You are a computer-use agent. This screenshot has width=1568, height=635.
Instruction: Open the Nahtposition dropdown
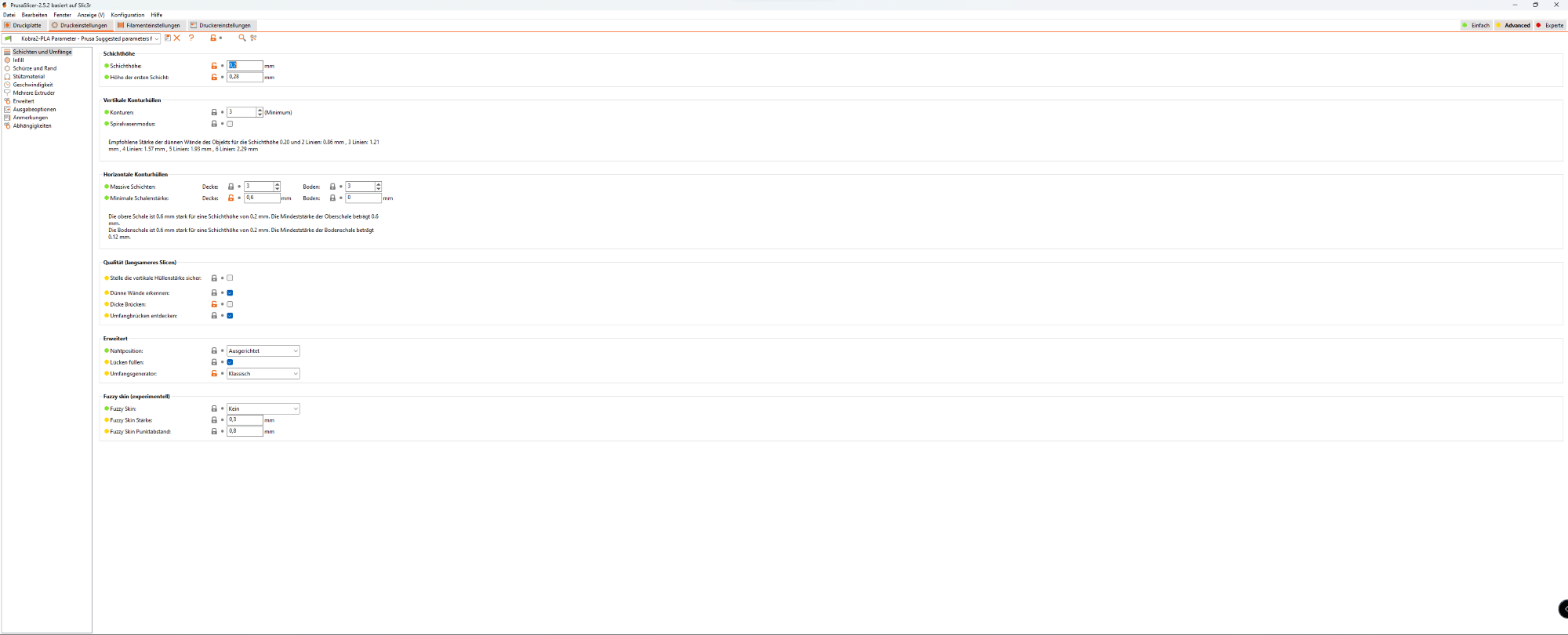263,351
